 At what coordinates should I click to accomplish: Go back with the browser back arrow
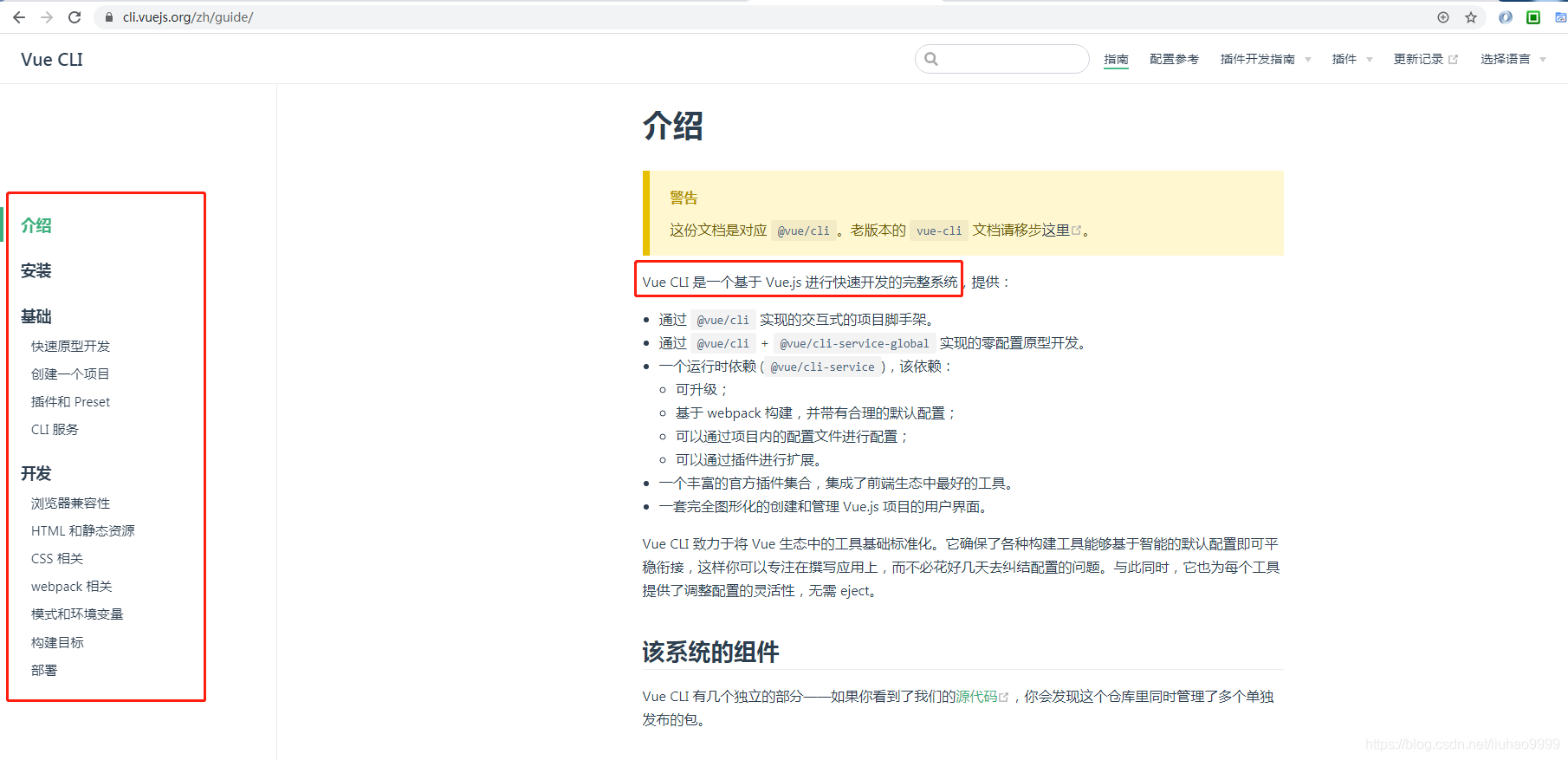pyautogui.click(x=19, y=17)
